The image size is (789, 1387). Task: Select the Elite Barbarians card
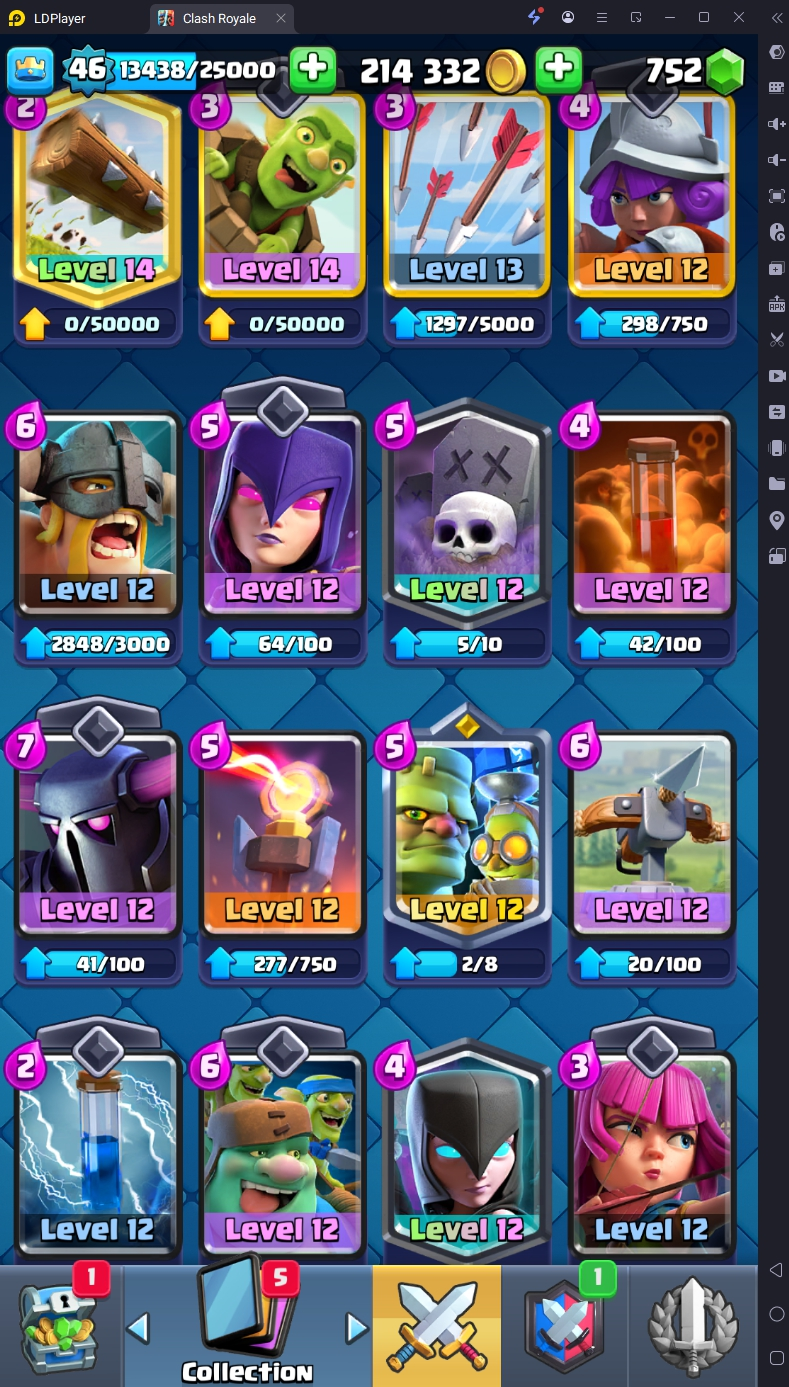pyautogui.click(x=97, y=512)
